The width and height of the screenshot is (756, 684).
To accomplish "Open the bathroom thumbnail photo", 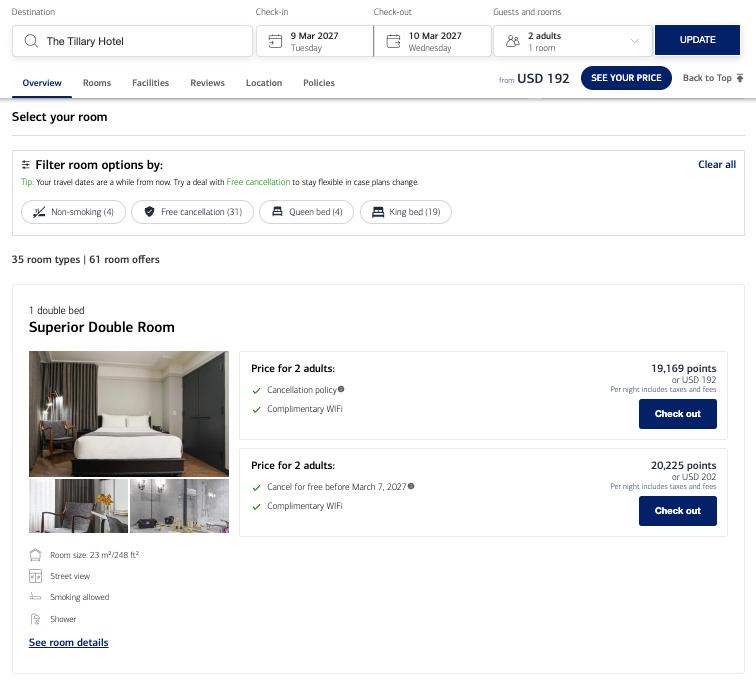I will coord(179,506).
